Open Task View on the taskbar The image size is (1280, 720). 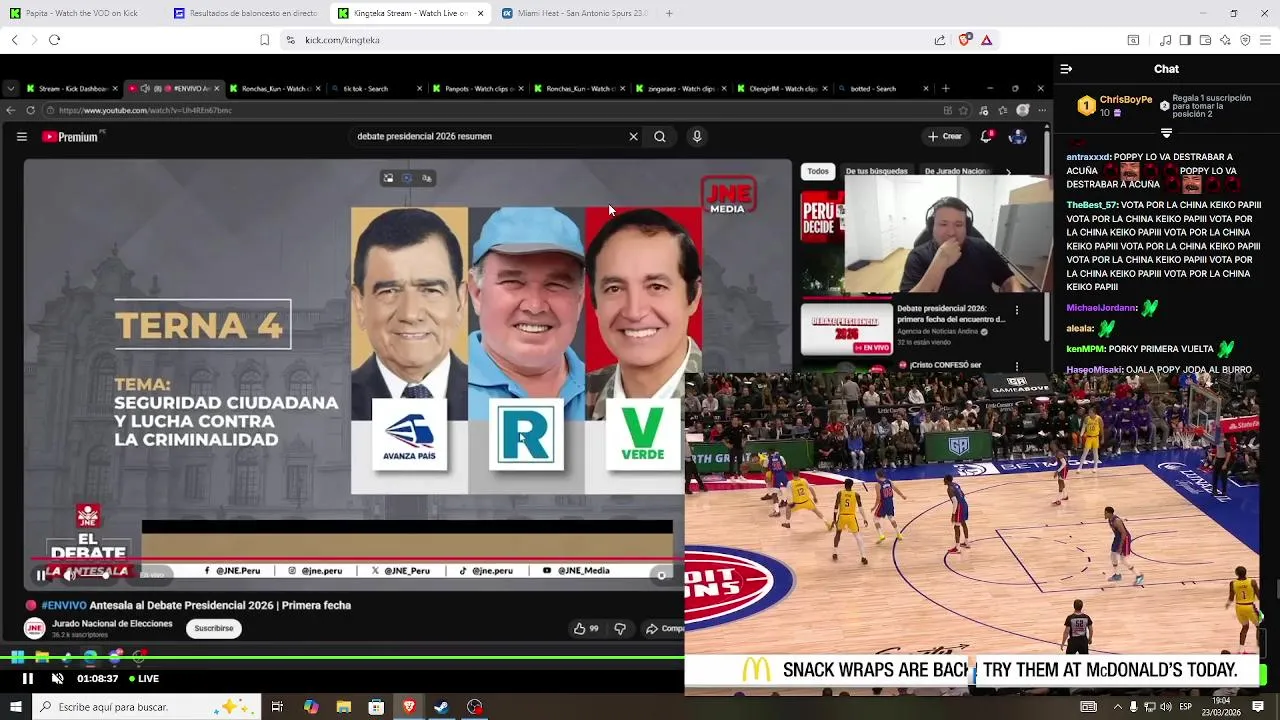[277, 707]
